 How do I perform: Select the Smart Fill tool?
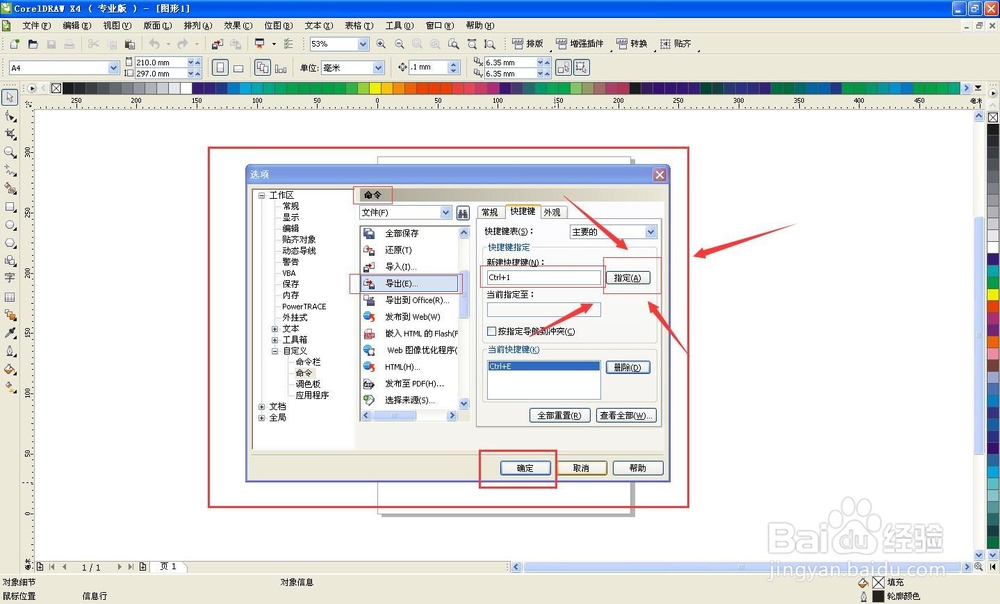point(10,189)
